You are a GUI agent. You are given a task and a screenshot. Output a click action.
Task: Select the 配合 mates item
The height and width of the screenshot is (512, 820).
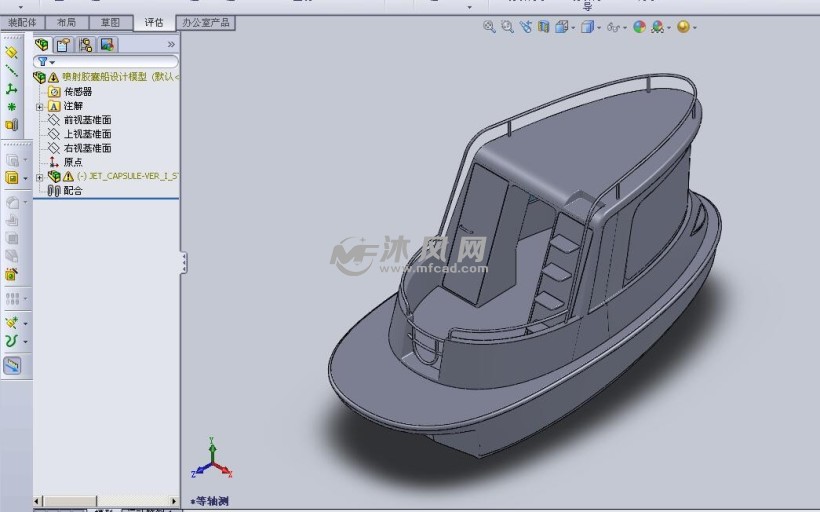click(x=73, y=190)
